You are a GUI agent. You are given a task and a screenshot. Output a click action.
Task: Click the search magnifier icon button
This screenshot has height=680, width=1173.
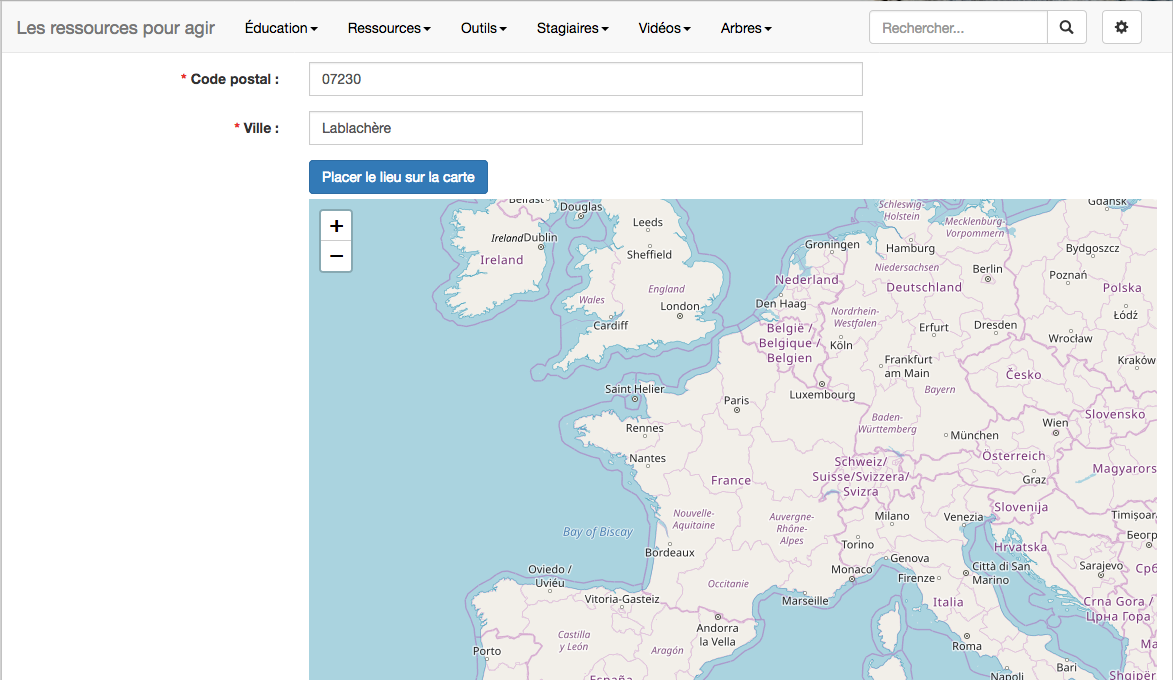click(x=1067, y=28)
